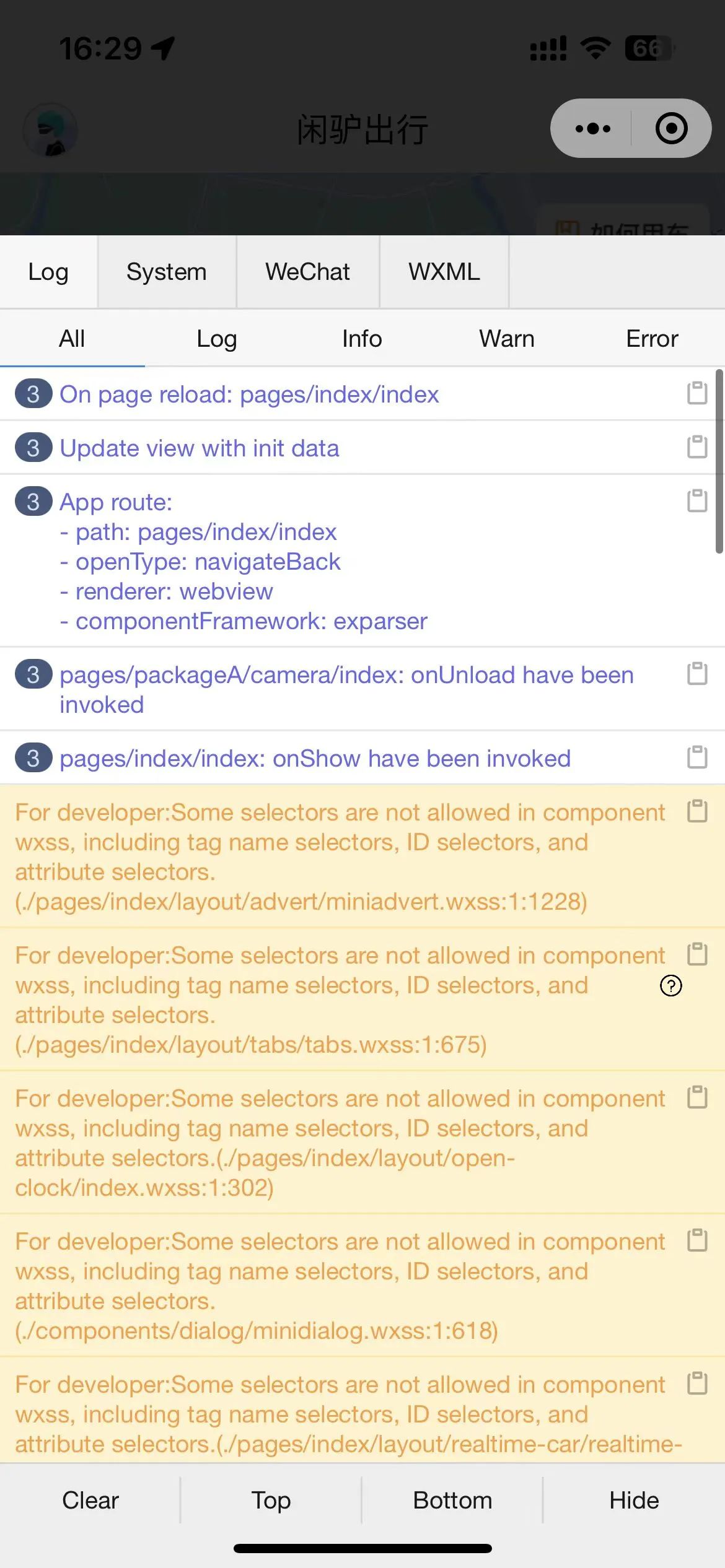Copy the minidialog.wxss warning entry

point(697,1240)
